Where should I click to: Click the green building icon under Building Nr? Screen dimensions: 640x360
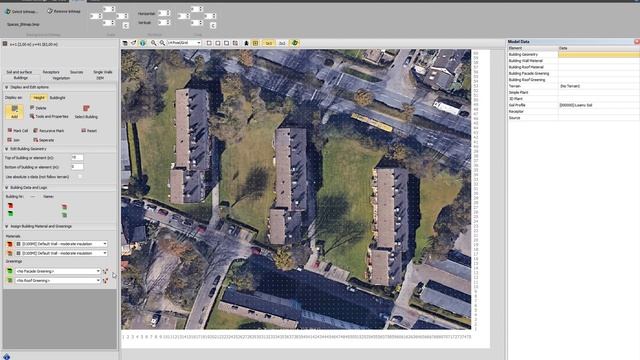[x=10, y=213]
